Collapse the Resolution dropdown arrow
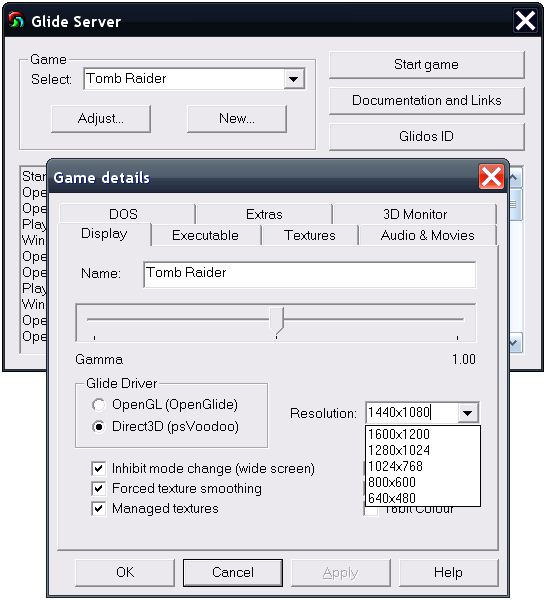This screenshot has height=600, width=546. (468, 413)
